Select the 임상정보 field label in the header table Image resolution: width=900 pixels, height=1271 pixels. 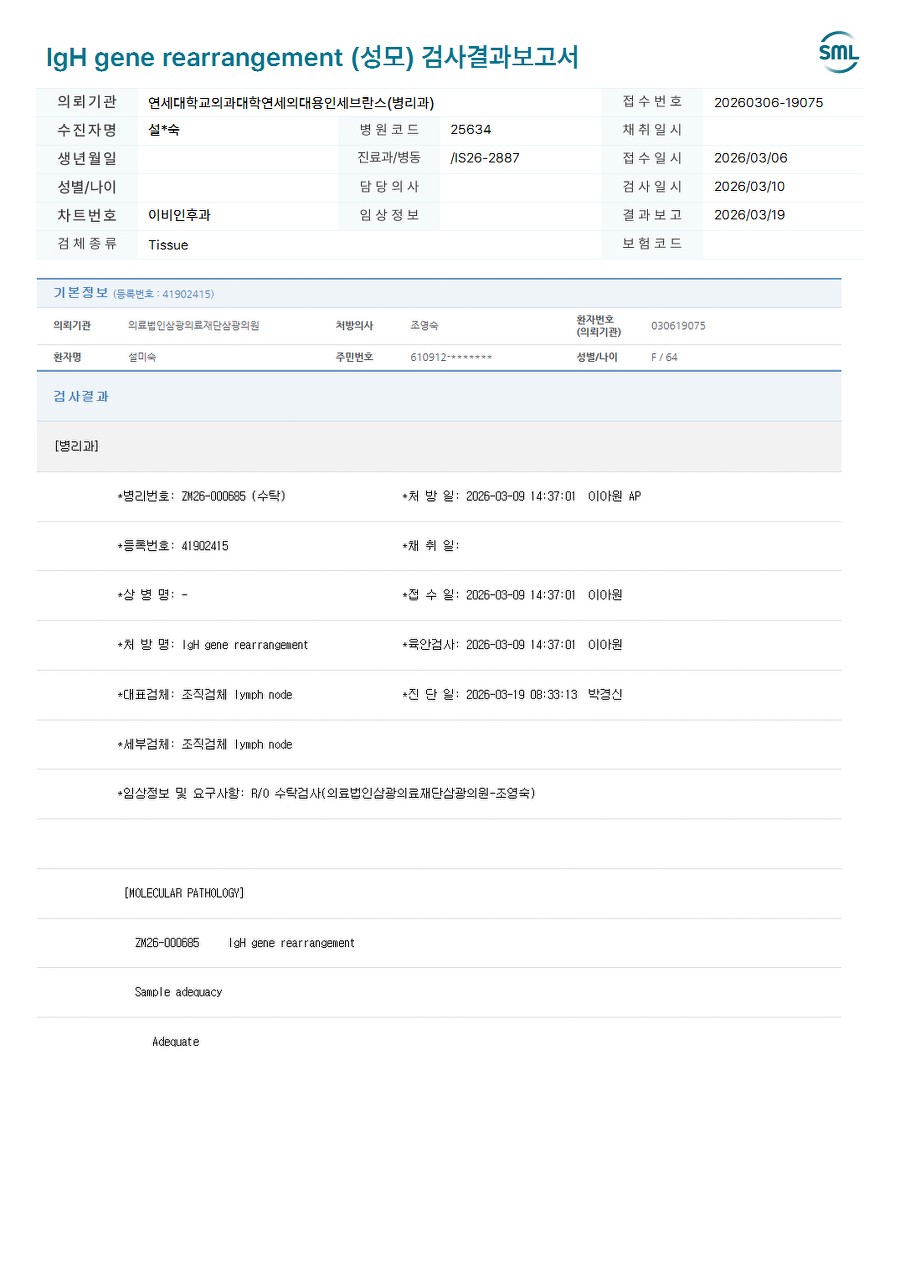pyautogui.click(x=389, y=215)
